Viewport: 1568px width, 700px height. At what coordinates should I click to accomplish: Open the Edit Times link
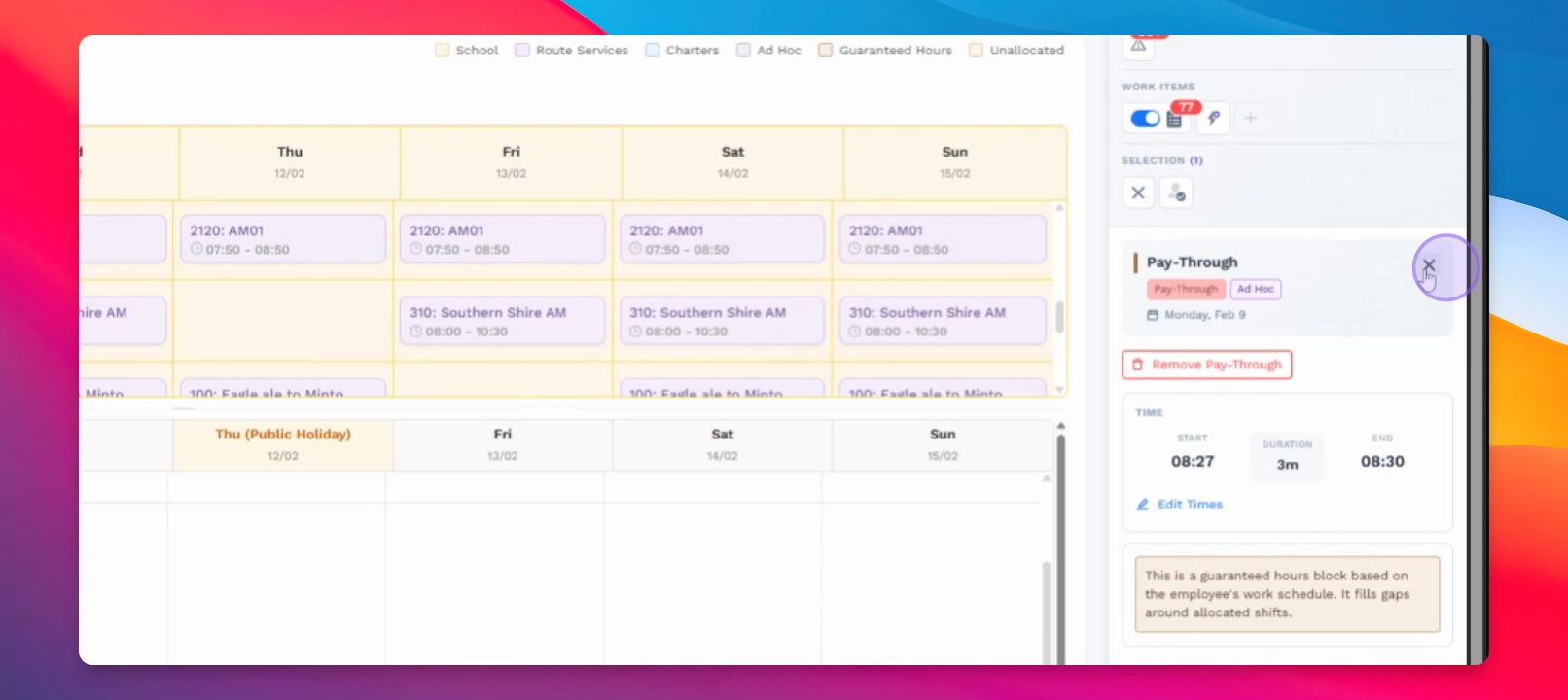tap(1180, 505)
